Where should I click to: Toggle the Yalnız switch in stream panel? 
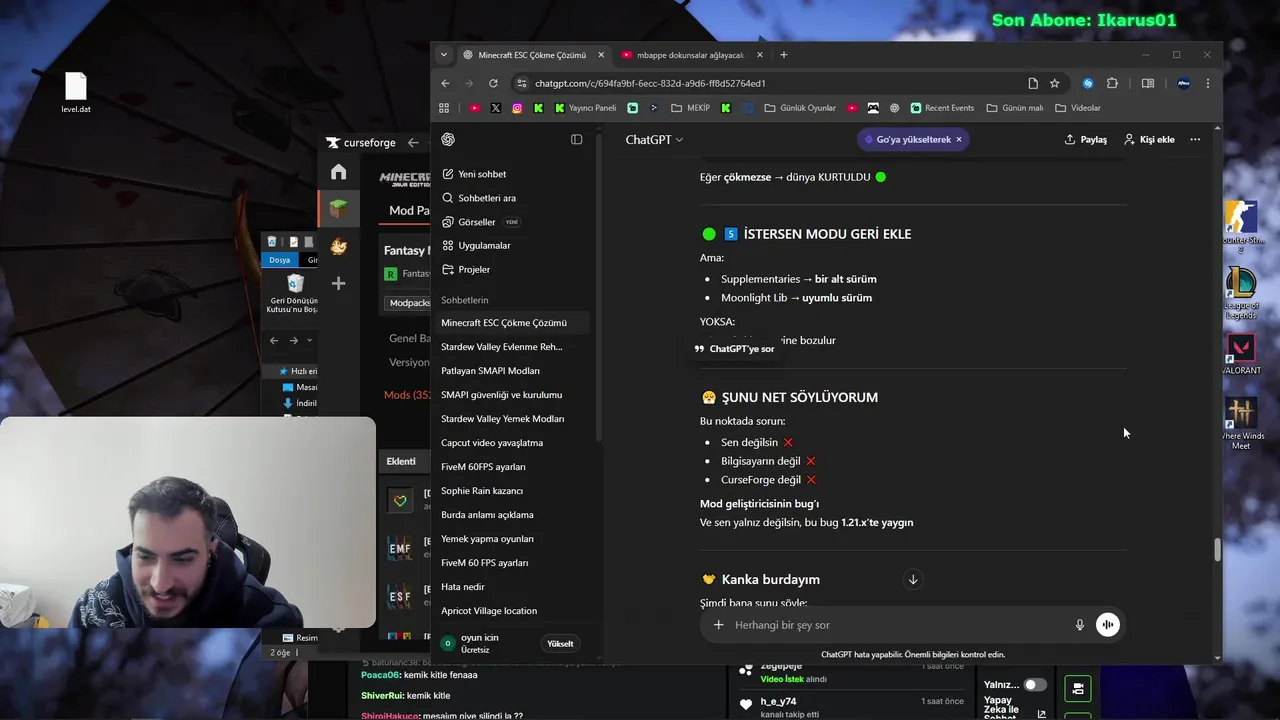(1035, 685)
